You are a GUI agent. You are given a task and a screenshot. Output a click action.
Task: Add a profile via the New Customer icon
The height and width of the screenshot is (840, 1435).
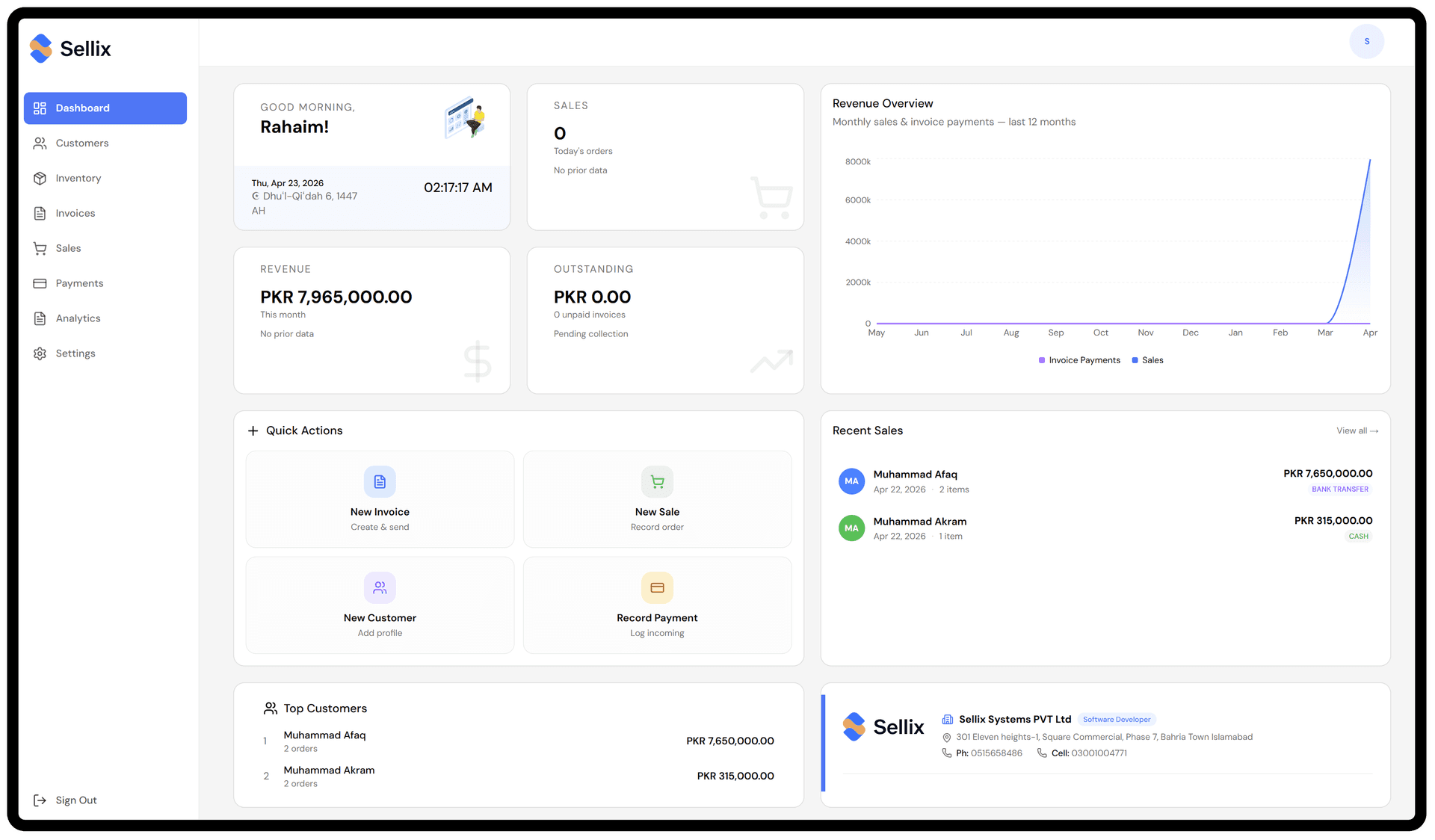coord(380,588)
